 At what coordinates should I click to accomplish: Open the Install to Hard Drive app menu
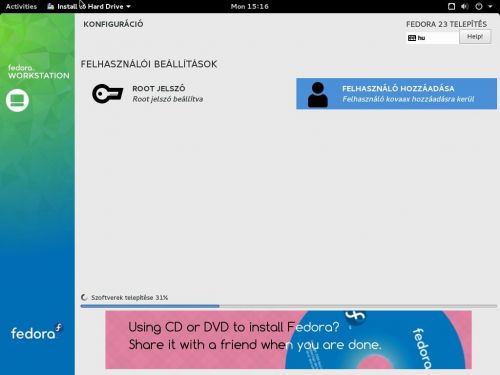coord(89,6)
